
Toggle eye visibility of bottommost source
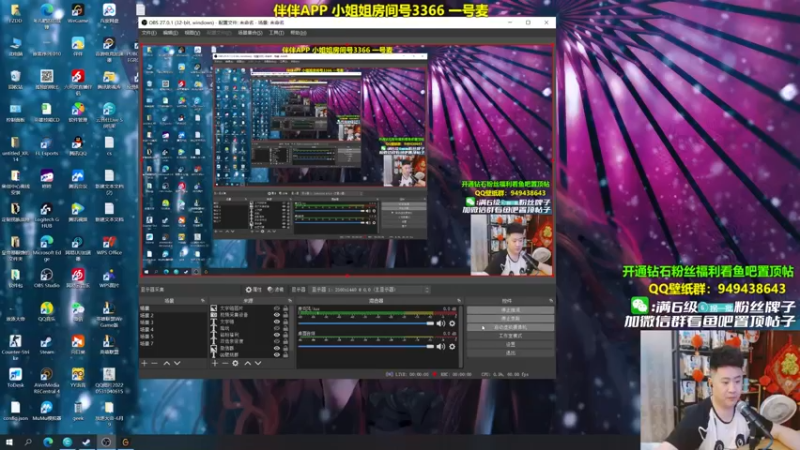tap(277, 355)
